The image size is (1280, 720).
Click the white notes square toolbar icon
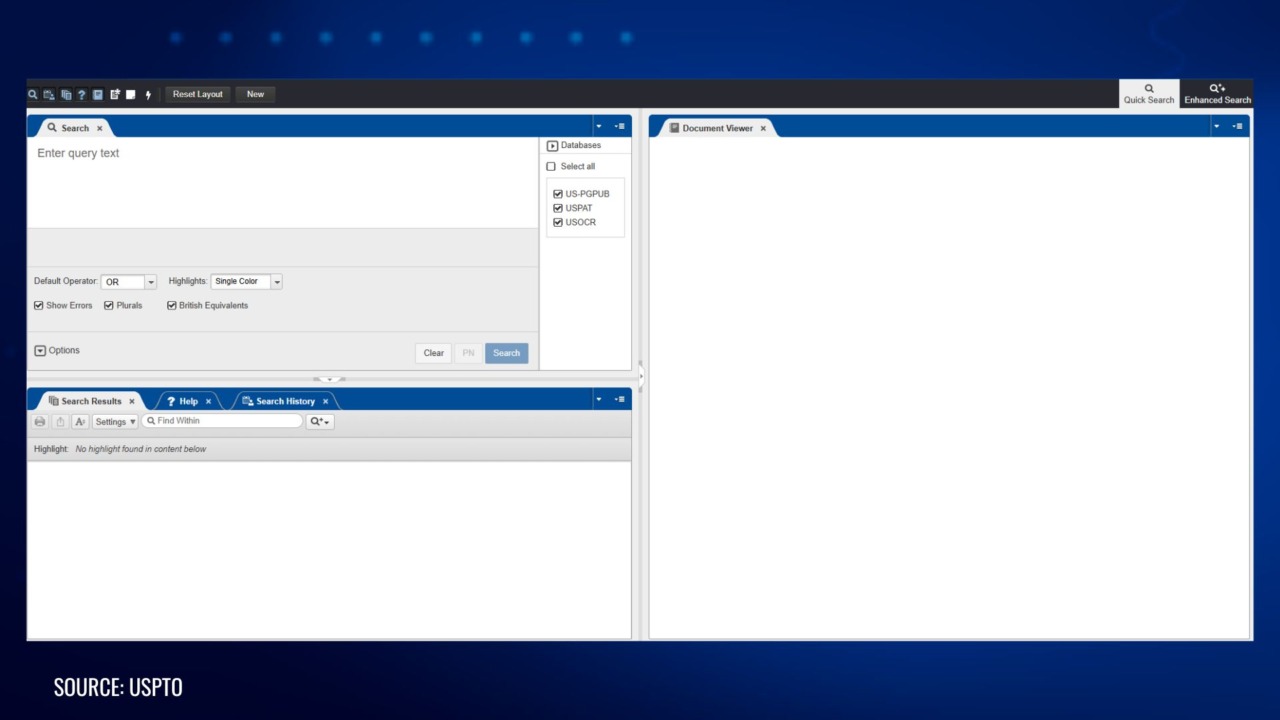[x=131, y=95]
